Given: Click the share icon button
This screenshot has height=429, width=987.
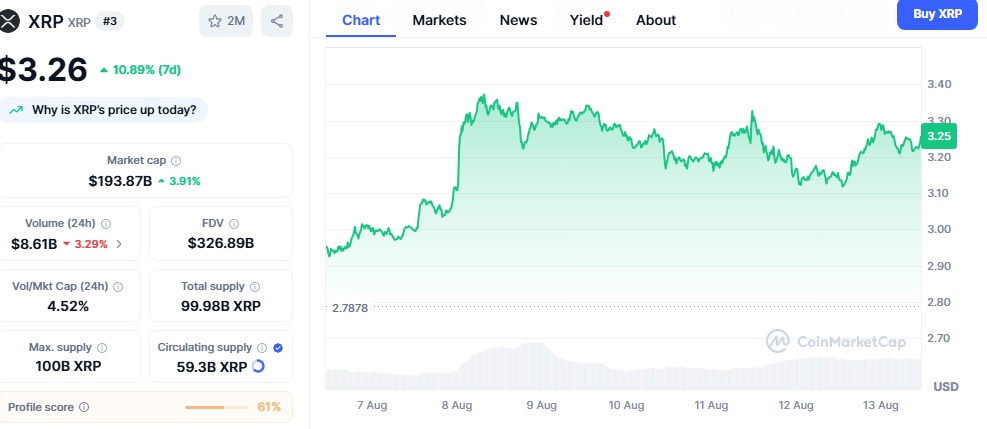Looking at the screenshot, I should point(277,21).
